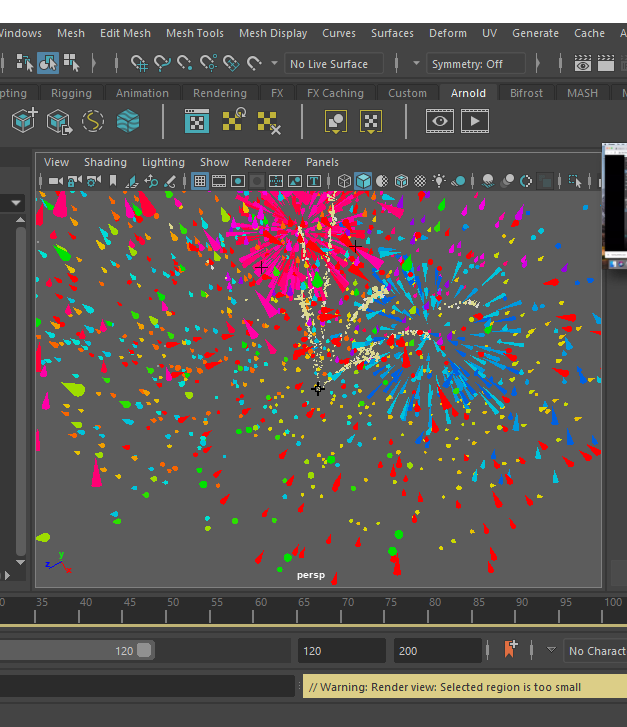Click the Arnold RenderView eye icon
Viewport: 627px width, 727px height.
pyautogui.click(x=439, y=122)
